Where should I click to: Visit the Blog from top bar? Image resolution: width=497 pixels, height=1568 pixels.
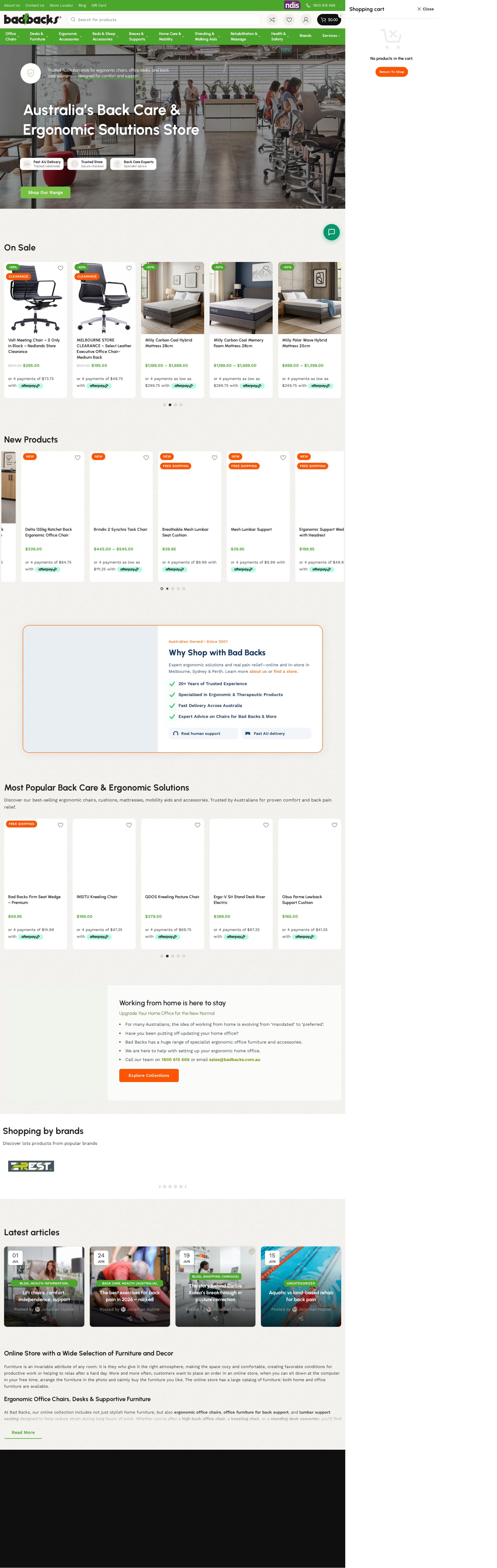[82, 5]
